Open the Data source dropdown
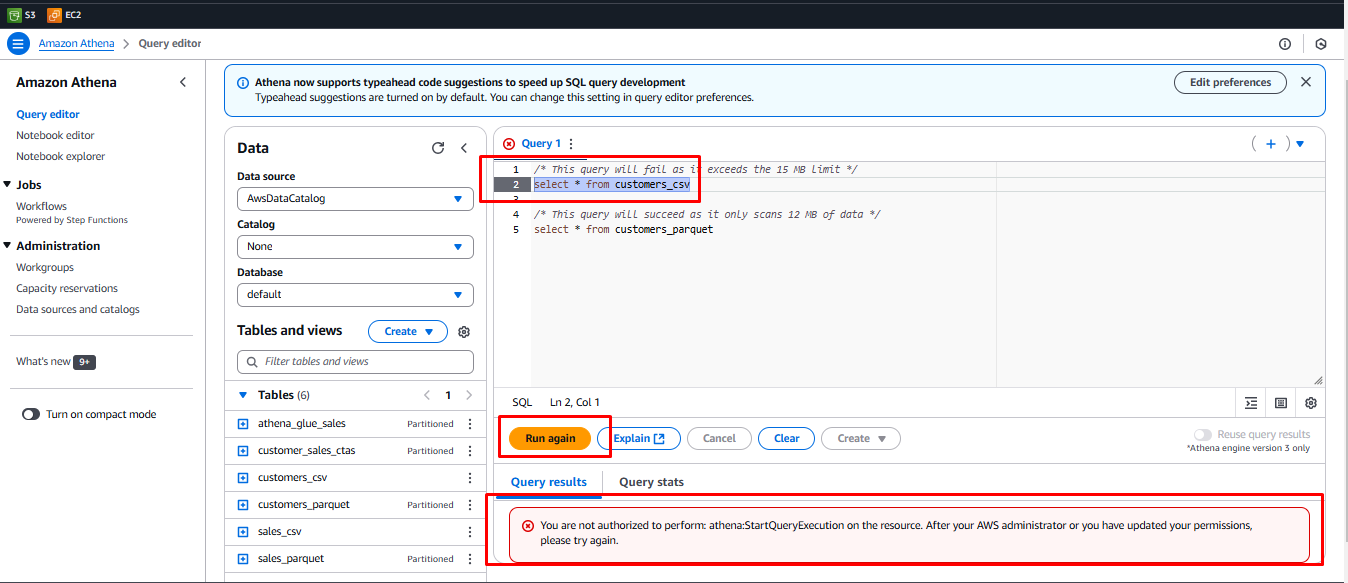The height and width of the screenshot is (583, 1348). [x=355, y=199]
